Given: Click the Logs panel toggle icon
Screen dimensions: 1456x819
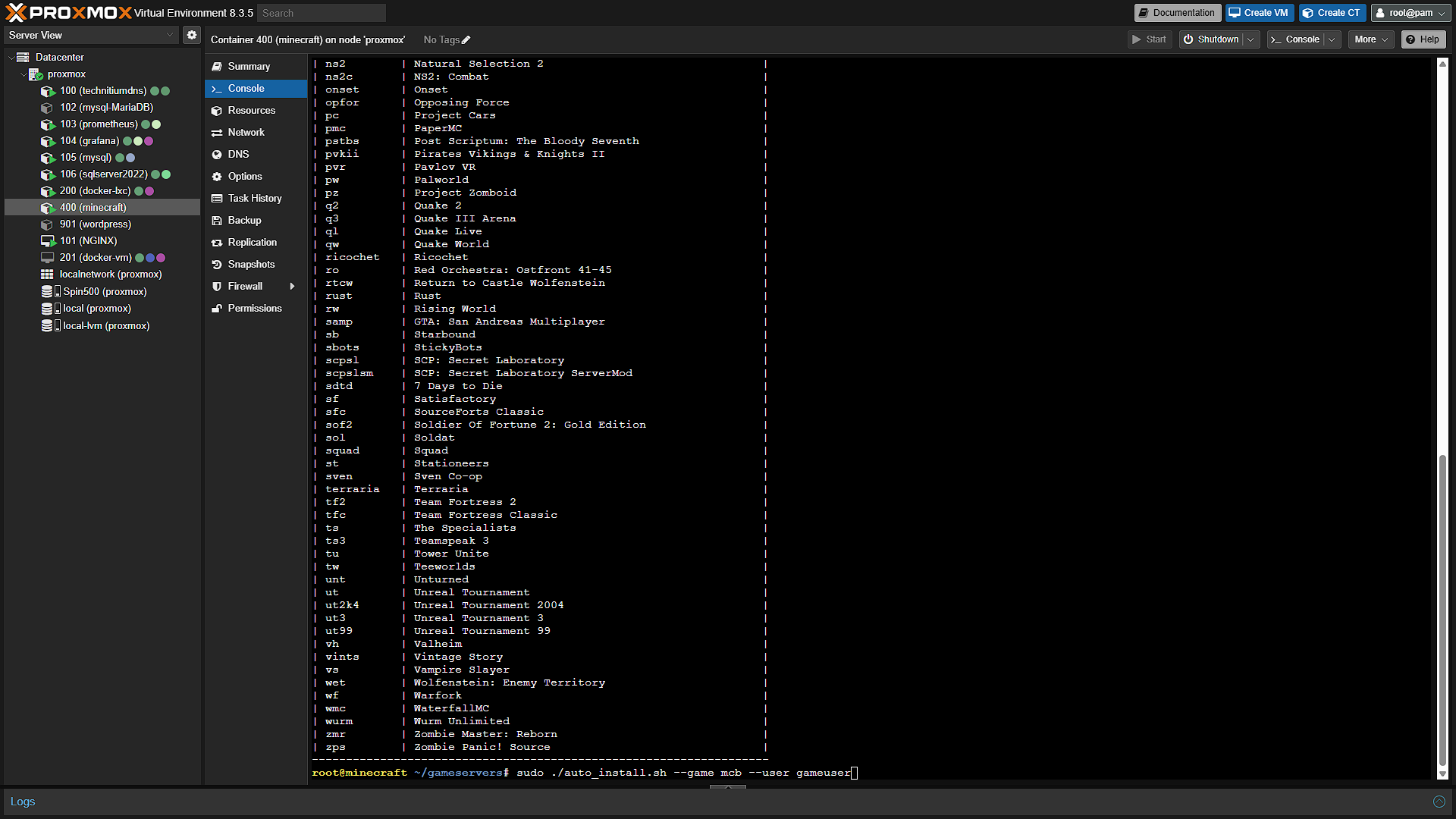Looking at the screenshot, I should point(1439,802).
